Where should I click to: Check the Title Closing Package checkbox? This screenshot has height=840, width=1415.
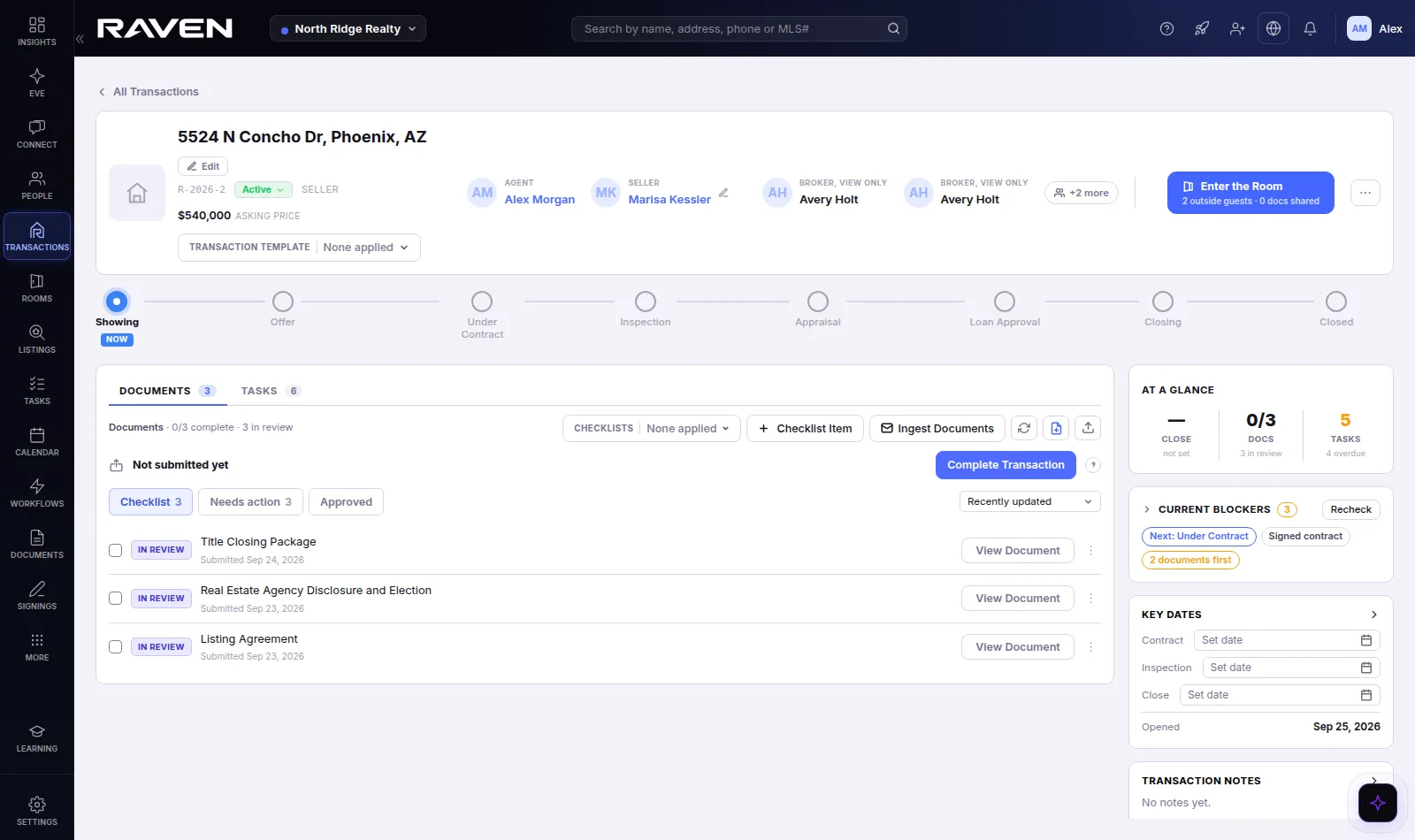(x=115, y=550)
